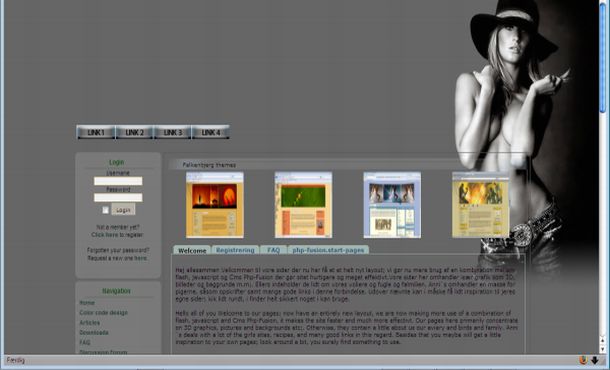Open Color code design link

(x=103, y=312)
